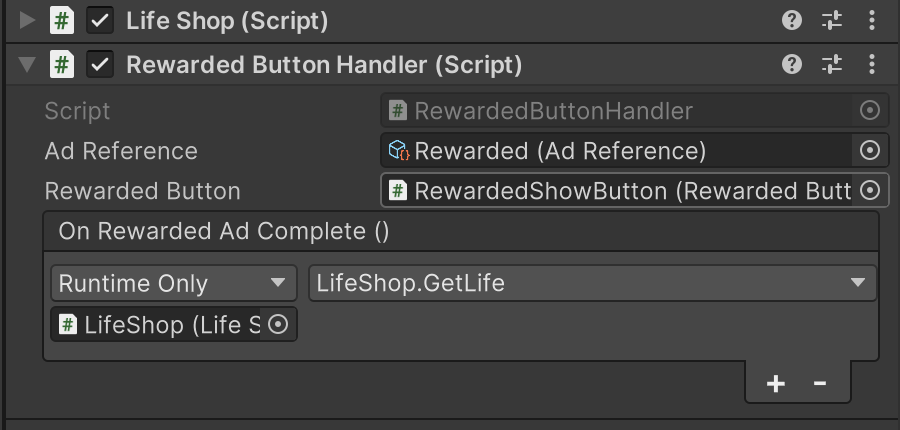Open presets for Life Shop component

[832, 20]
